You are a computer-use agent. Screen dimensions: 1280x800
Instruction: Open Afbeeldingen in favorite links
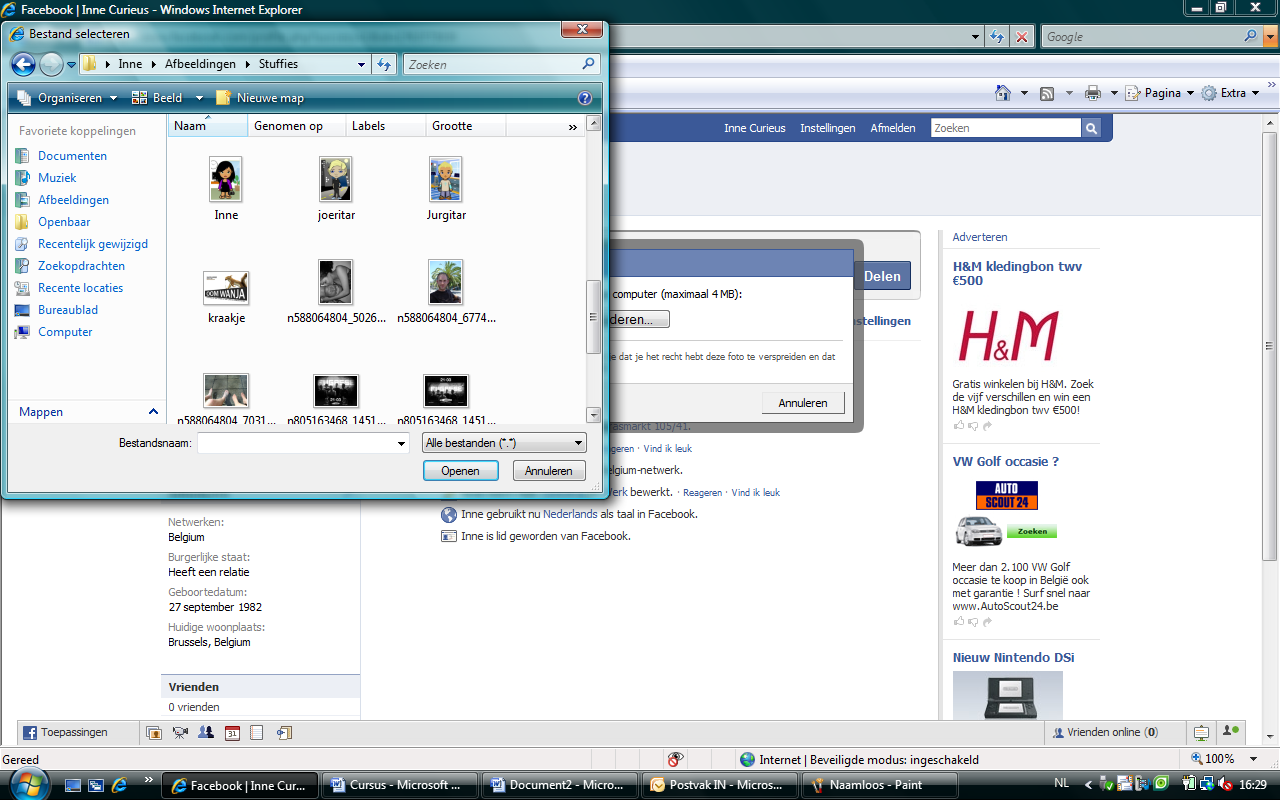[x=73, y=200]
